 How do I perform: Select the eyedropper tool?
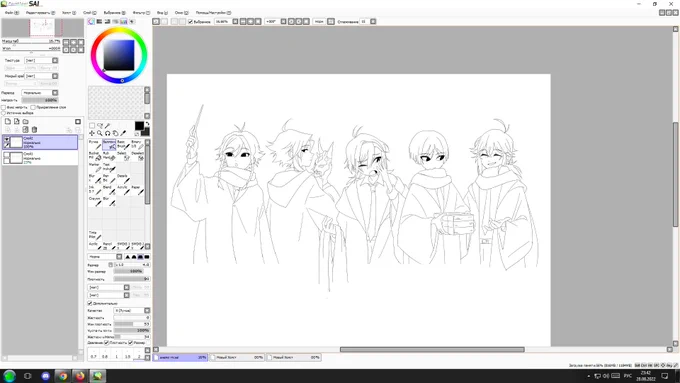point(123,133)
